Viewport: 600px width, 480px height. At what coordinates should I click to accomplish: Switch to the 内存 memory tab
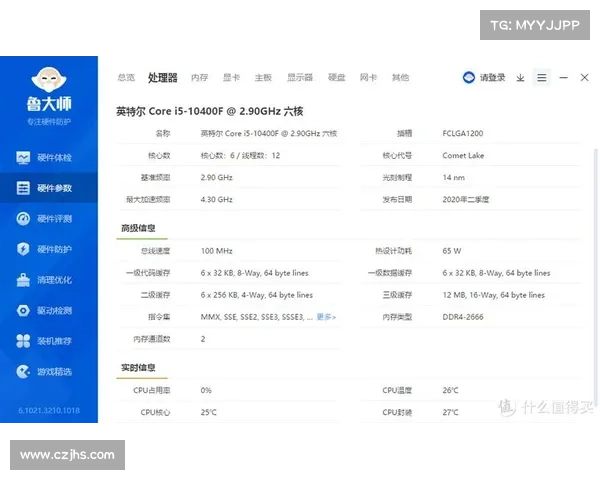coord(200,78)
